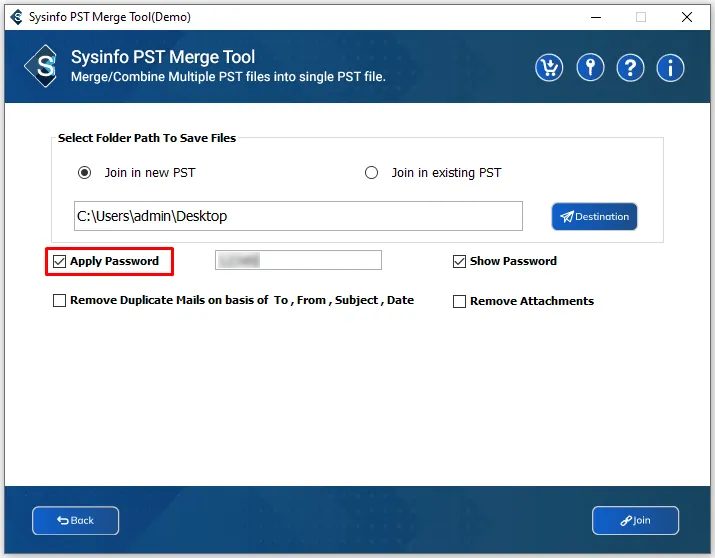Click Join to merge PST files
The width and height of the screenshot is (715, 558).
click(x=635, y=520)
